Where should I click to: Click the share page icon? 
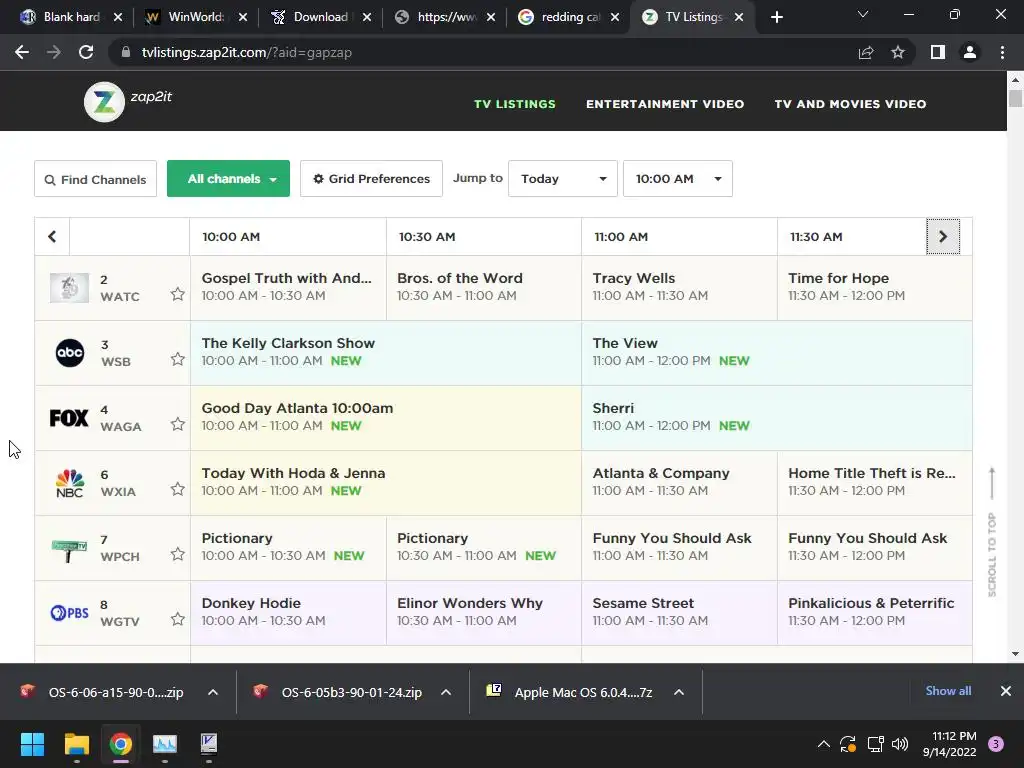[866, 52]
